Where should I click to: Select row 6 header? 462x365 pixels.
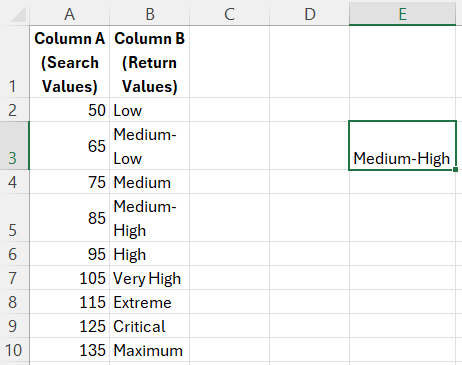[14, 254]
